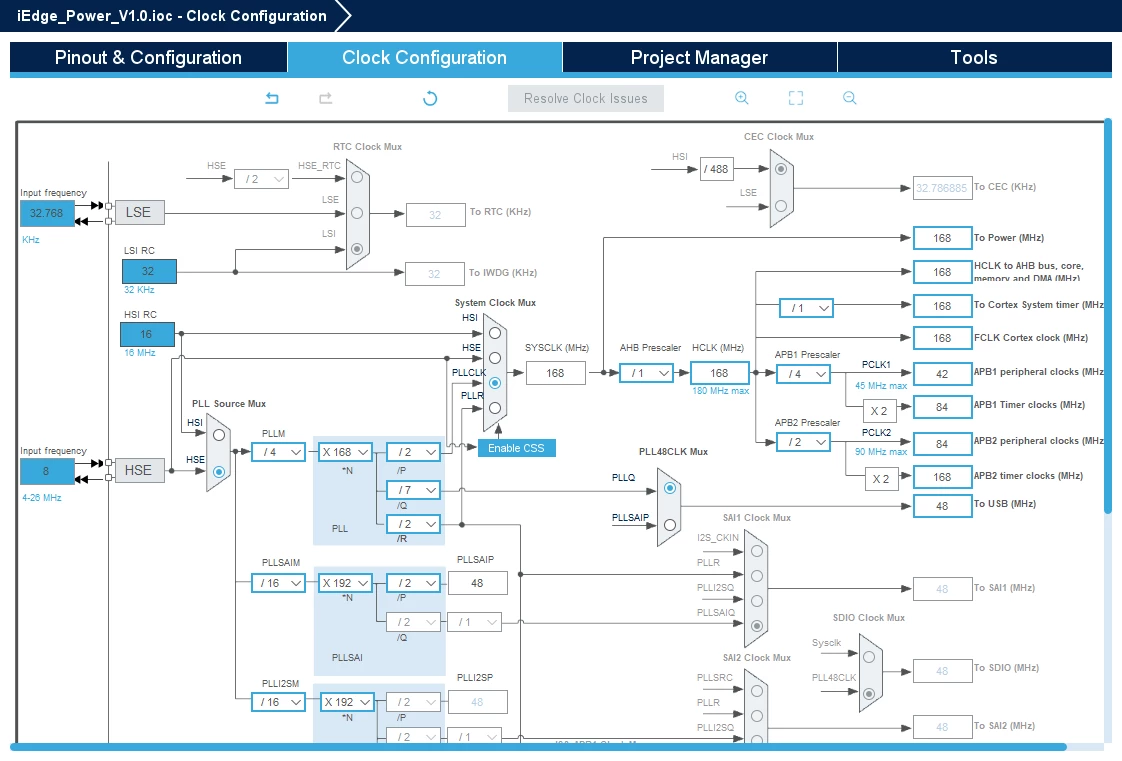The width and height of the screenshot is (1122, 761).
Task: Click the PLLSAIP 48 value field
Action: coord(478,584)
